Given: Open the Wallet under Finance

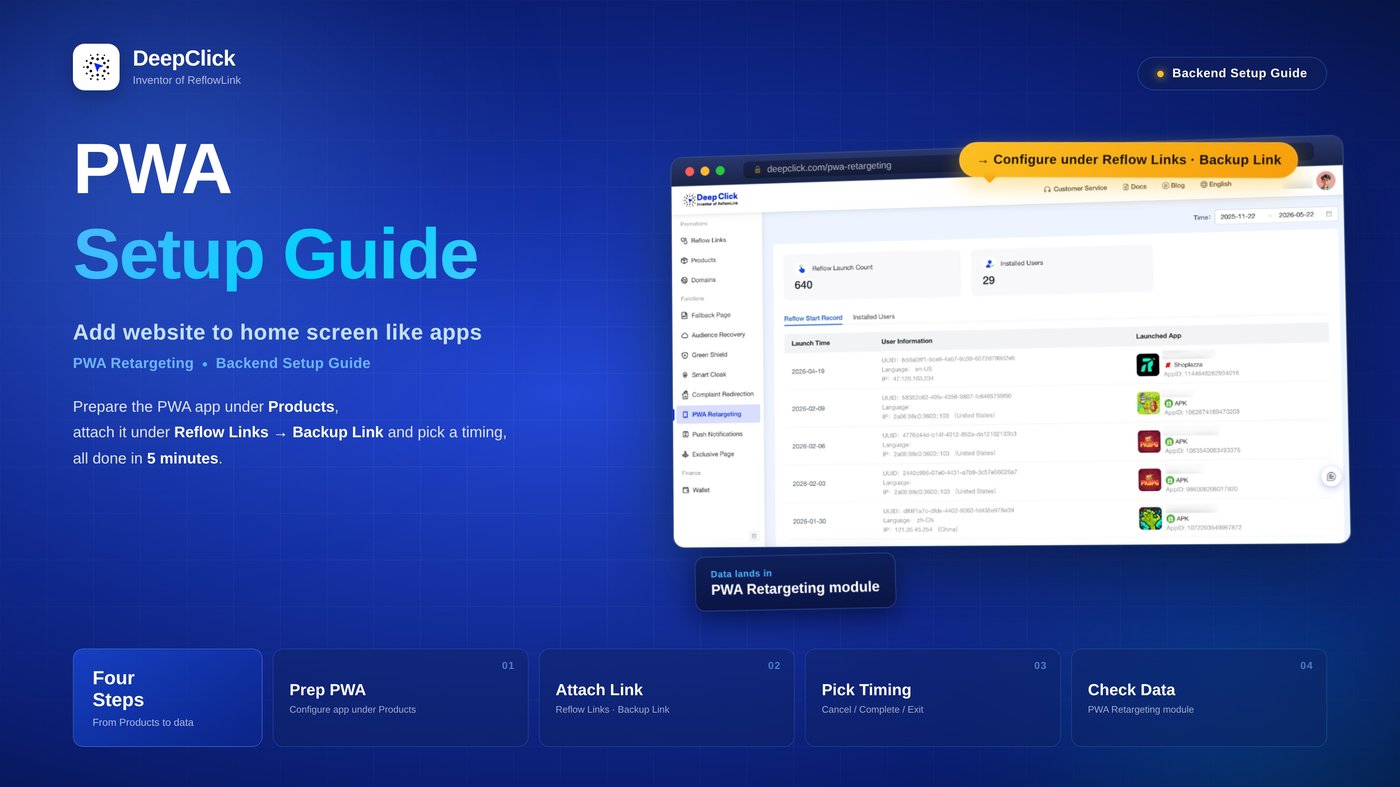Looking at the screenshot, I should click(x=695, y=490).
